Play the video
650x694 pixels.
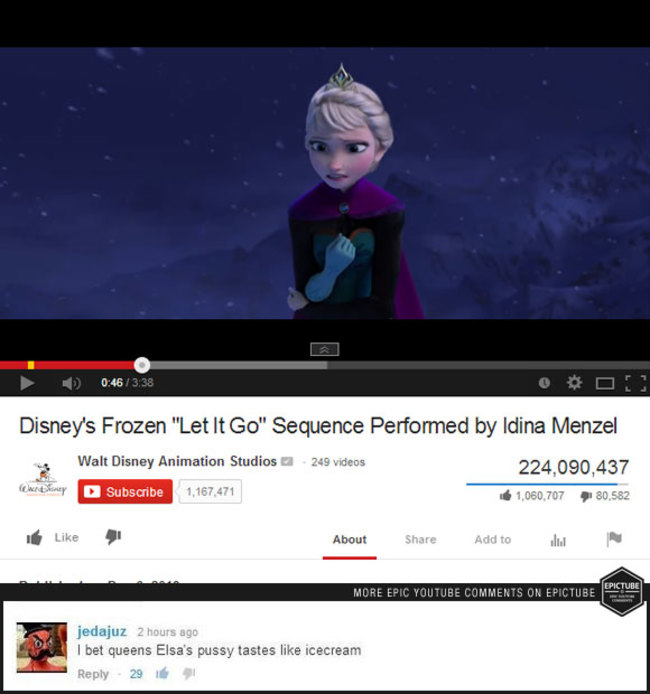point(27,383)
